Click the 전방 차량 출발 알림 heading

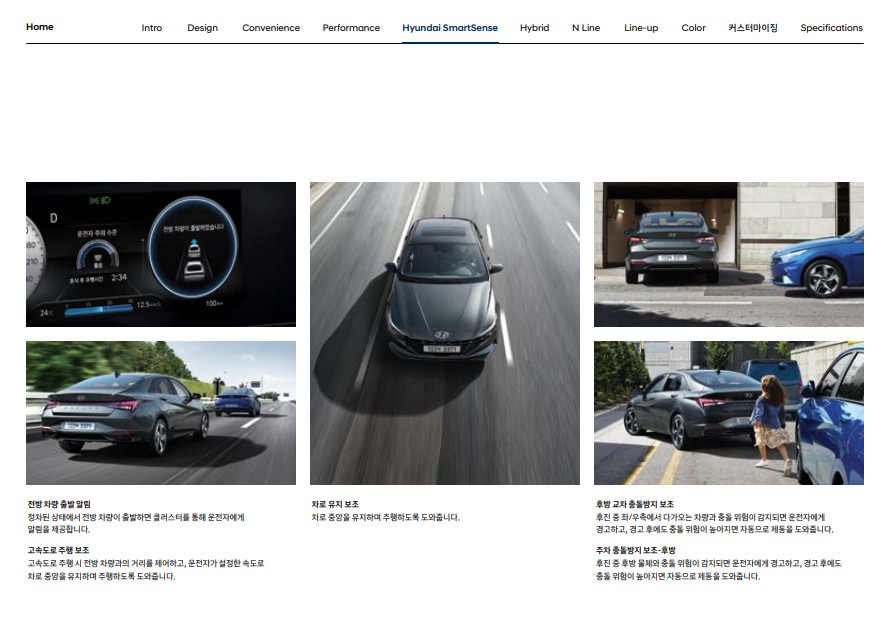pos(59,504)
